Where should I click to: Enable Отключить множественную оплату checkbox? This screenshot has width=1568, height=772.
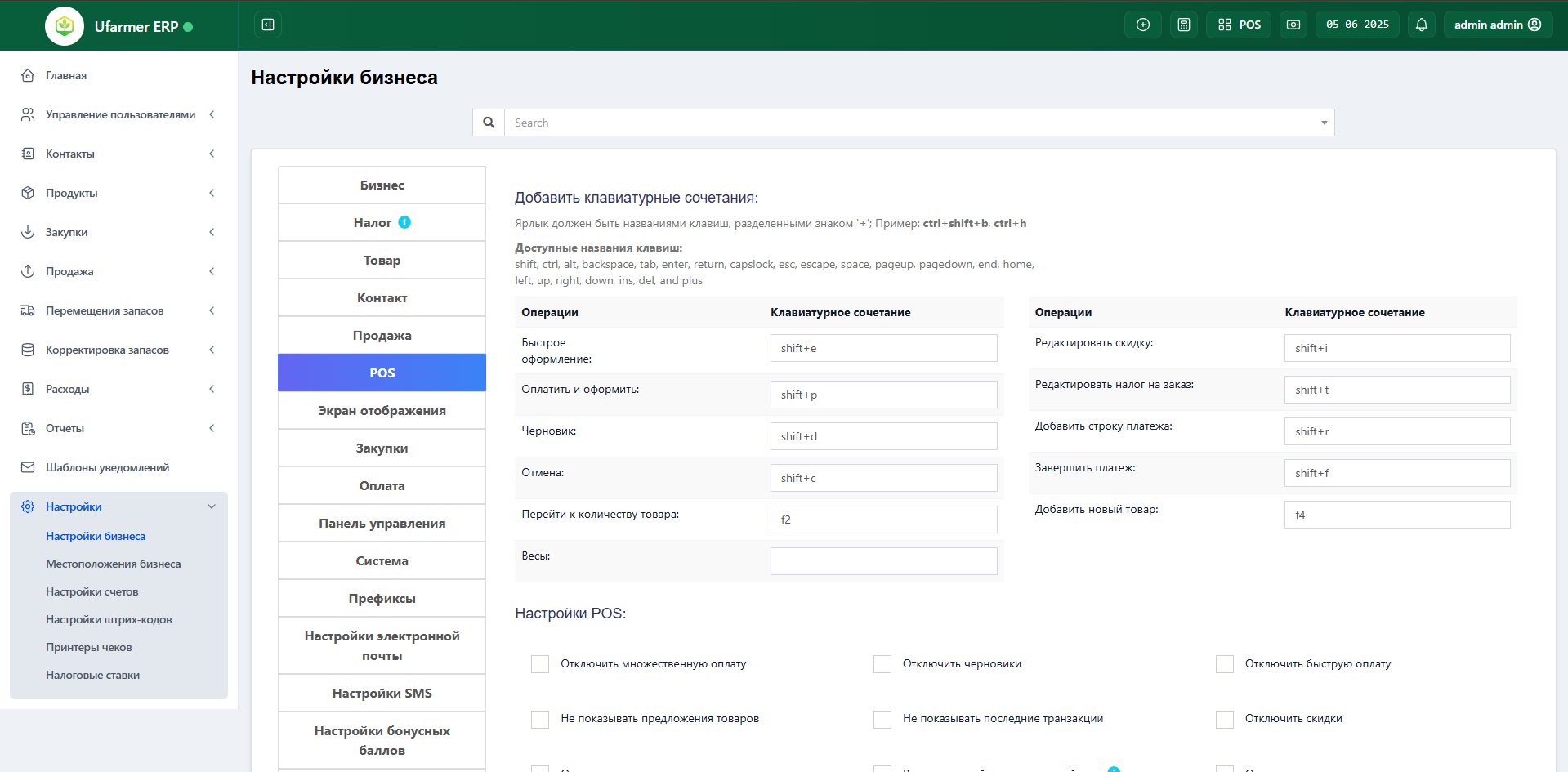pyautogui.click(x=540, y=664)
